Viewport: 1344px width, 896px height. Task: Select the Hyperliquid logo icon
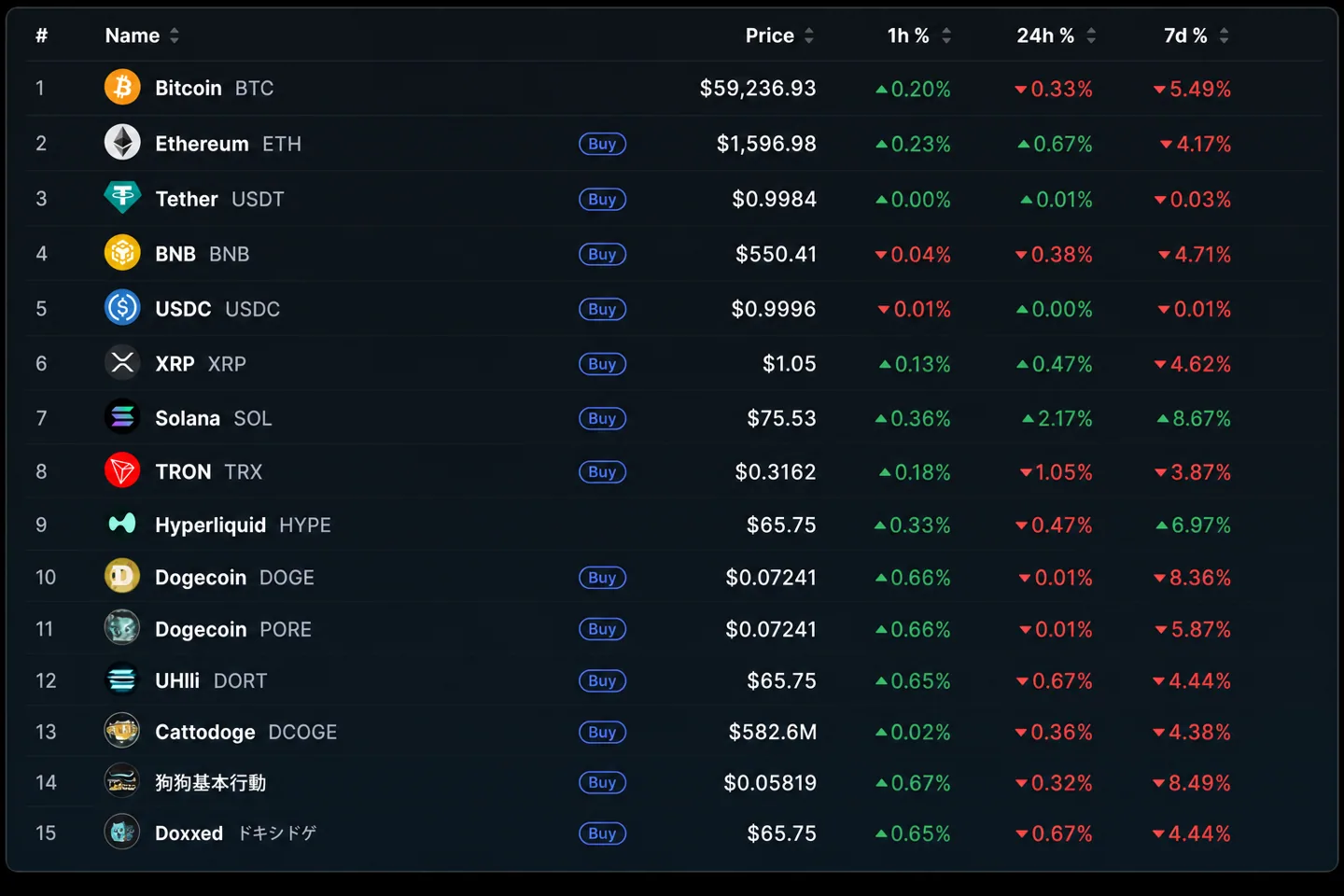[x=122, y=524]
